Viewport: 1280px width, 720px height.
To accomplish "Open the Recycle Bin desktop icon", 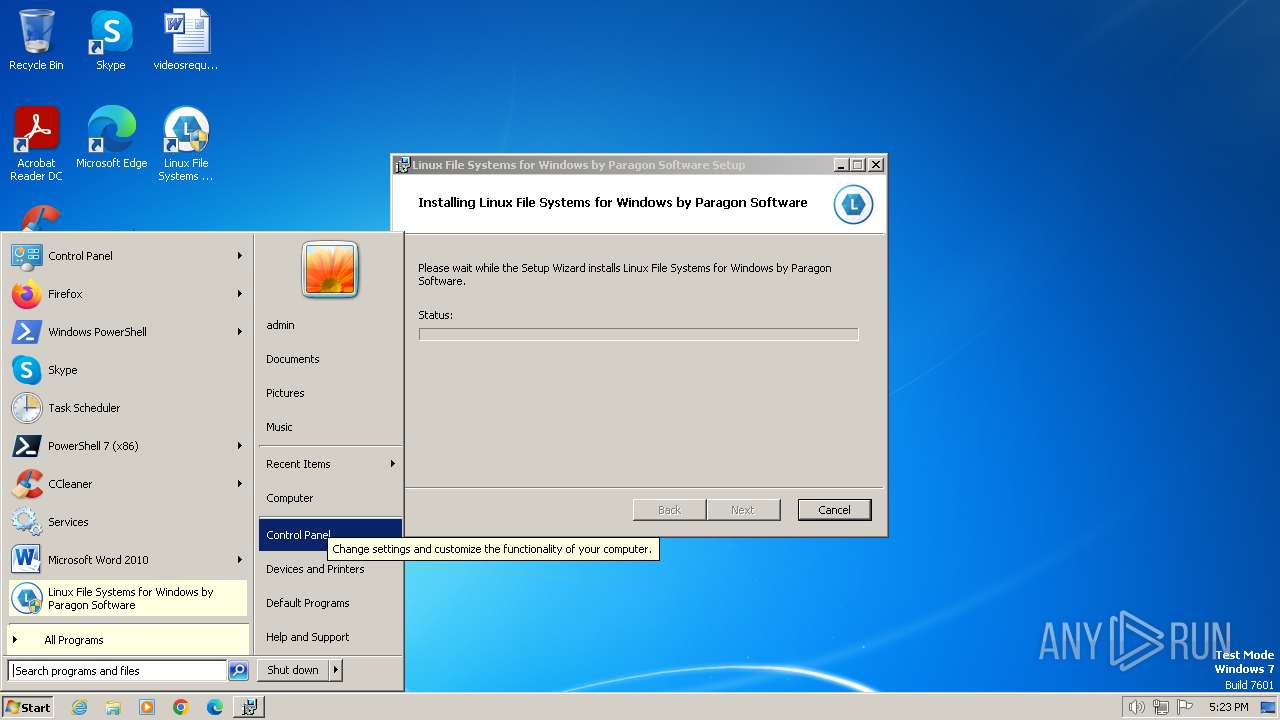I will pyautogui.click(x=36, y=40).
